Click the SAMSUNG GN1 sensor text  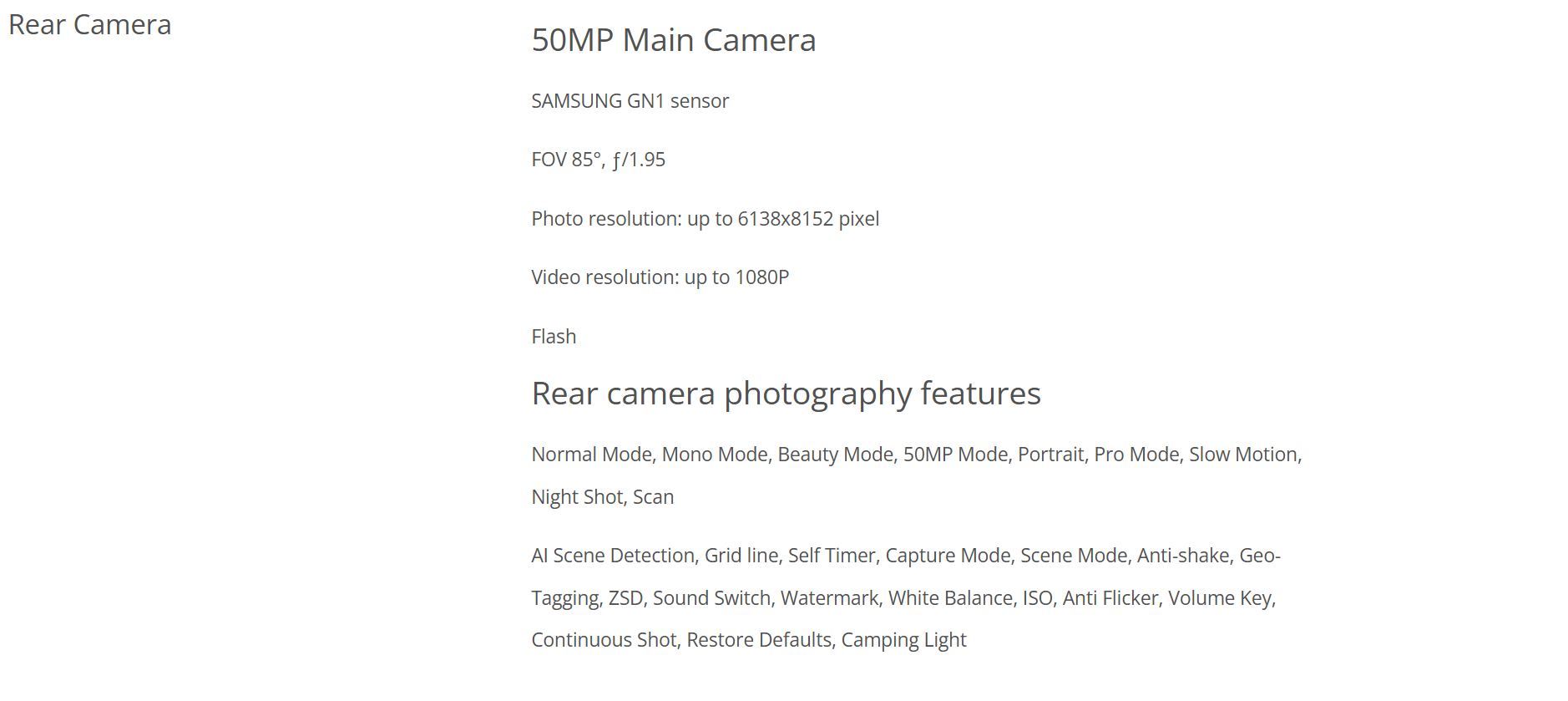point(630,101)
